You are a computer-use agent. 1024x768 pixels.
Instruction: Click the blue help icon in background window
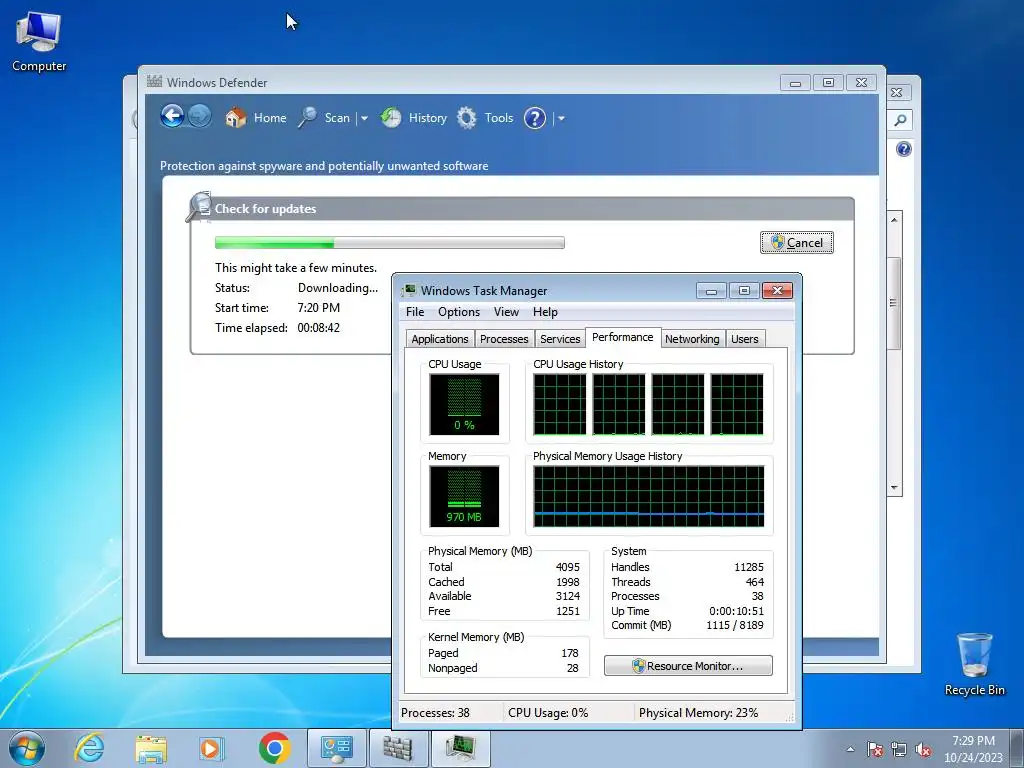point(904,150)
